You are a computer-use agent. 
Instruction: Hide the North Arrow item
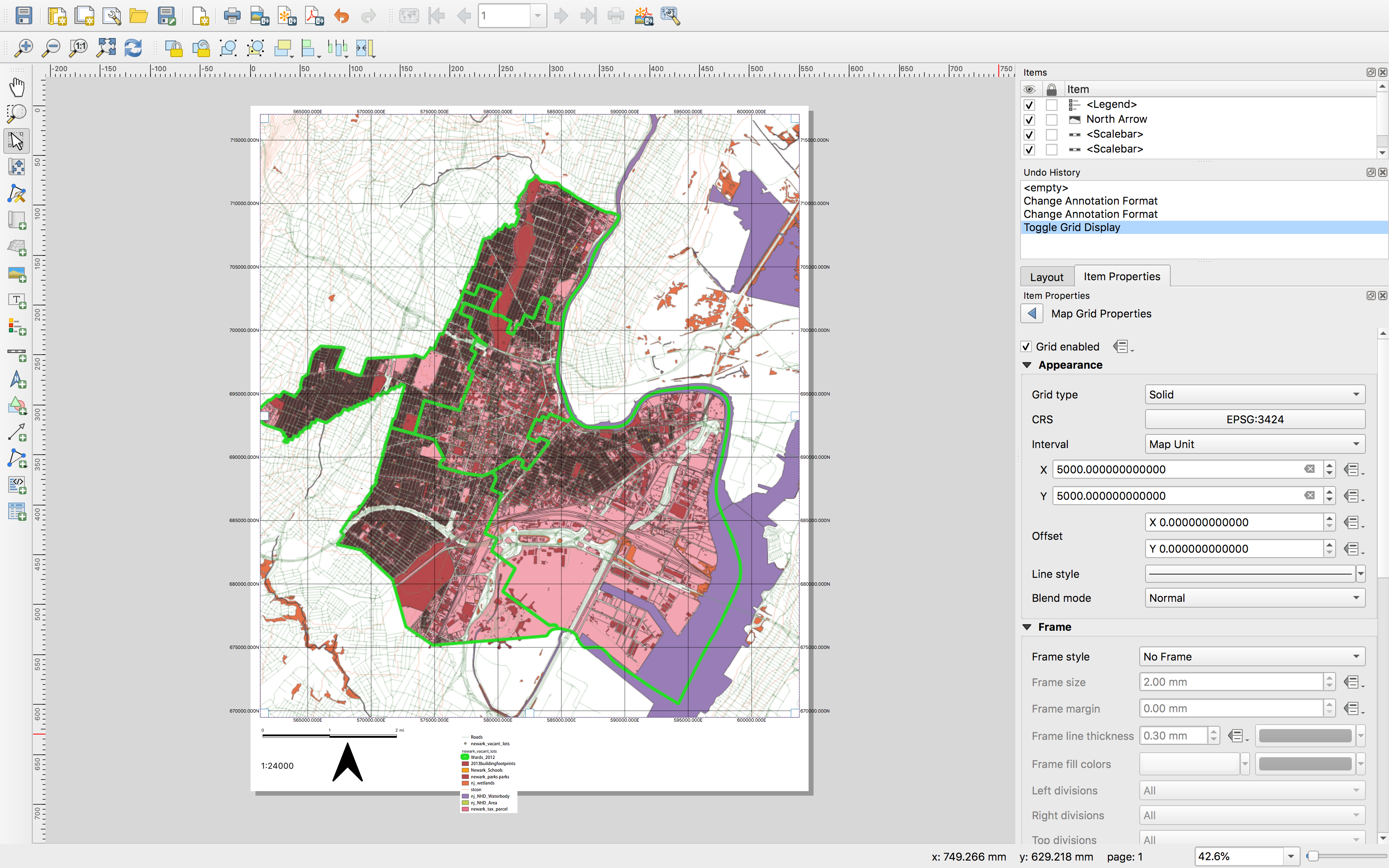[1029, 119]
